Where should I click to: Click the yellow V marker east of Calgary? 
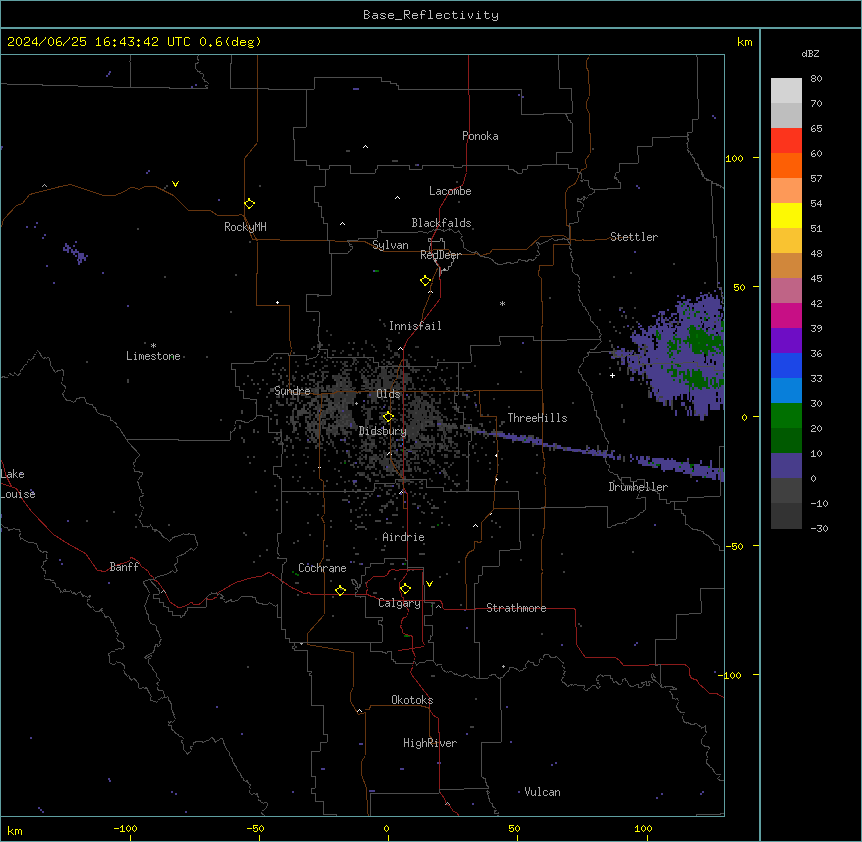429,584
